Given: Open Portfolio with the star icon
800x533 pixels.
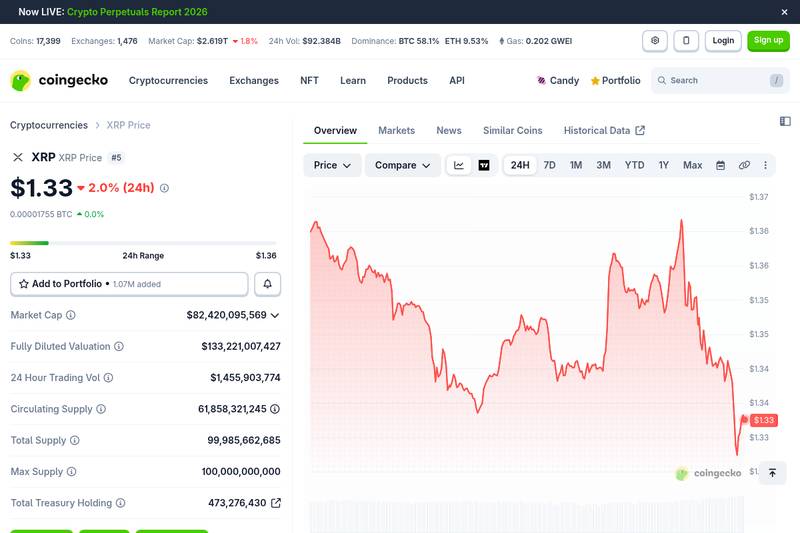Looking at the screenshot, I should coord(615,81).
